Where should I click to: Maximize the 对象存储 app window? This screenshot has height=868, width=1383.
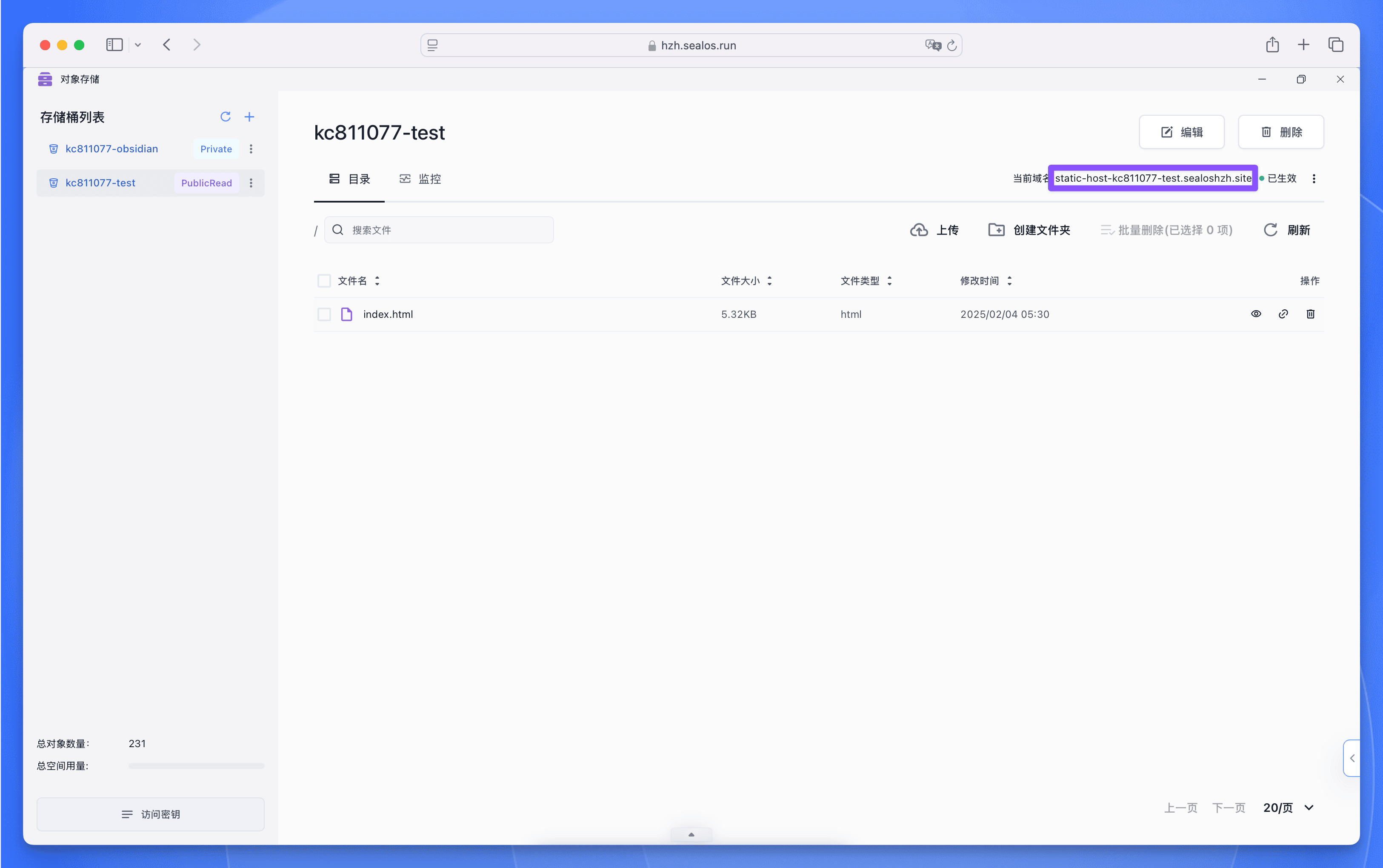(x=1301, y=79)
